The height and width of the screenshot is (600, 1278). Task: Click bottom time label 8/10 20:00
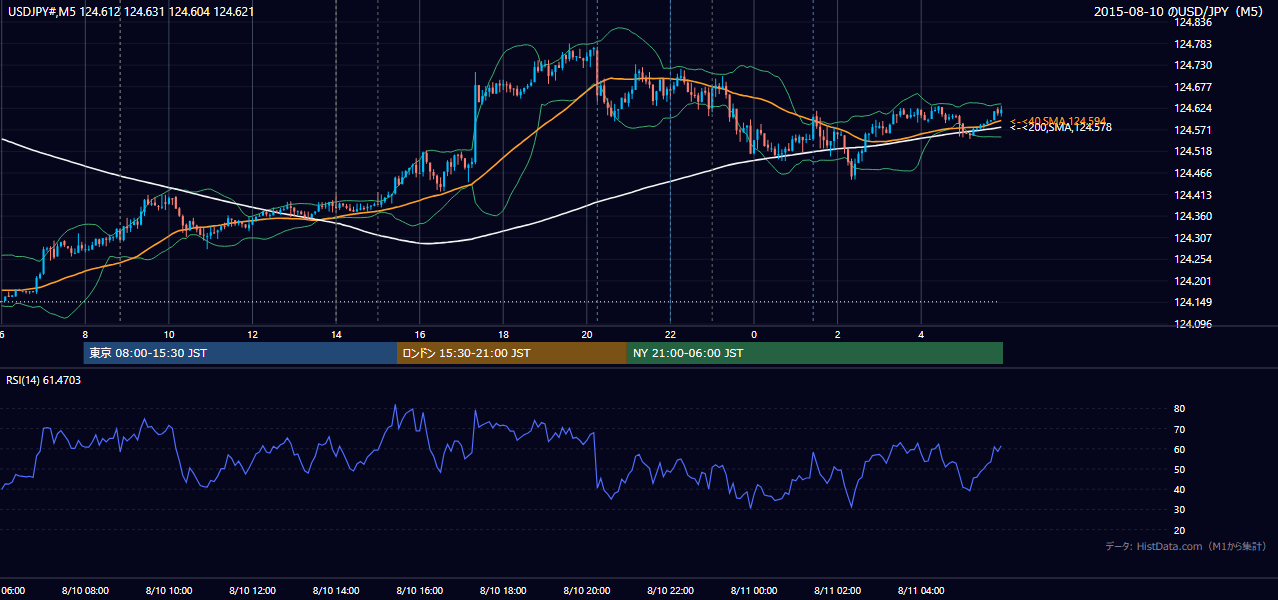(586, 591)
